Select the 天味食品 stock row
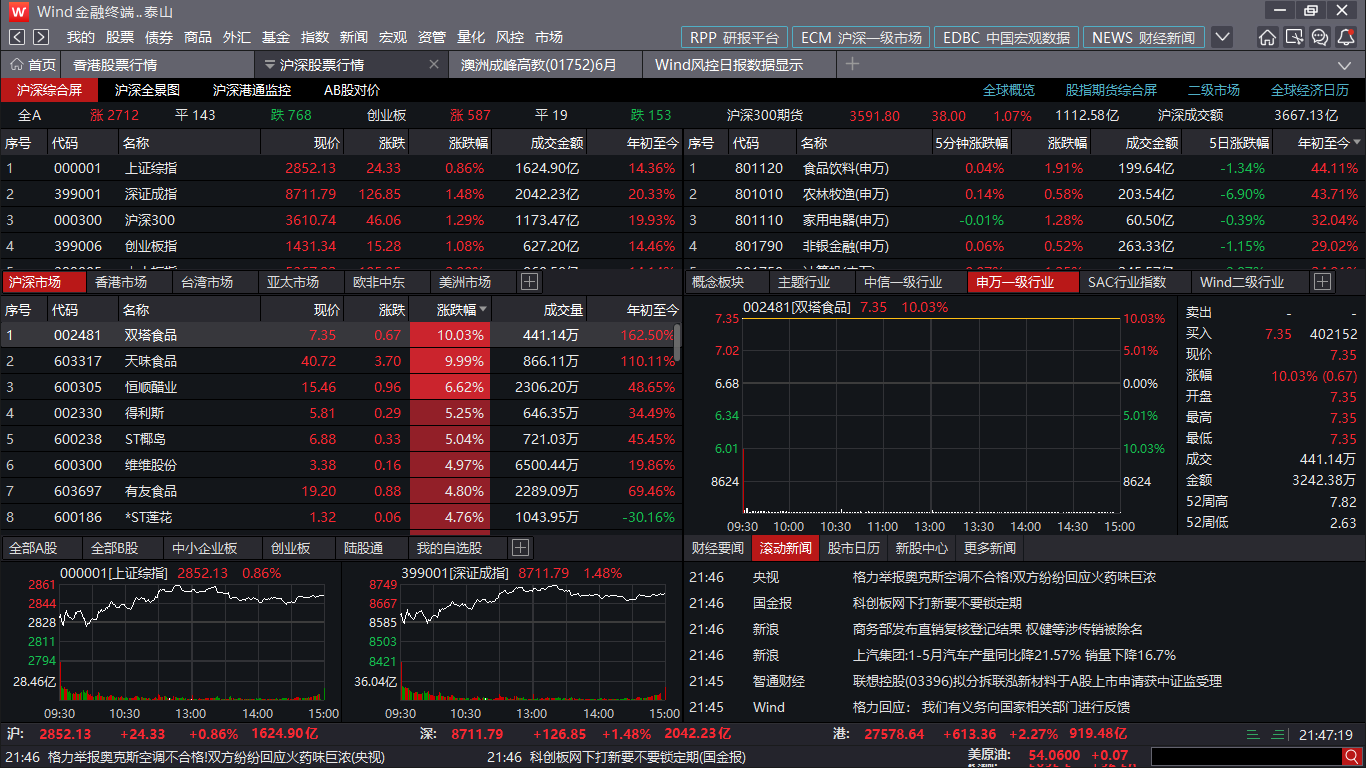The height and width of the screenshot is (768, 1366). tap(340, 361)
